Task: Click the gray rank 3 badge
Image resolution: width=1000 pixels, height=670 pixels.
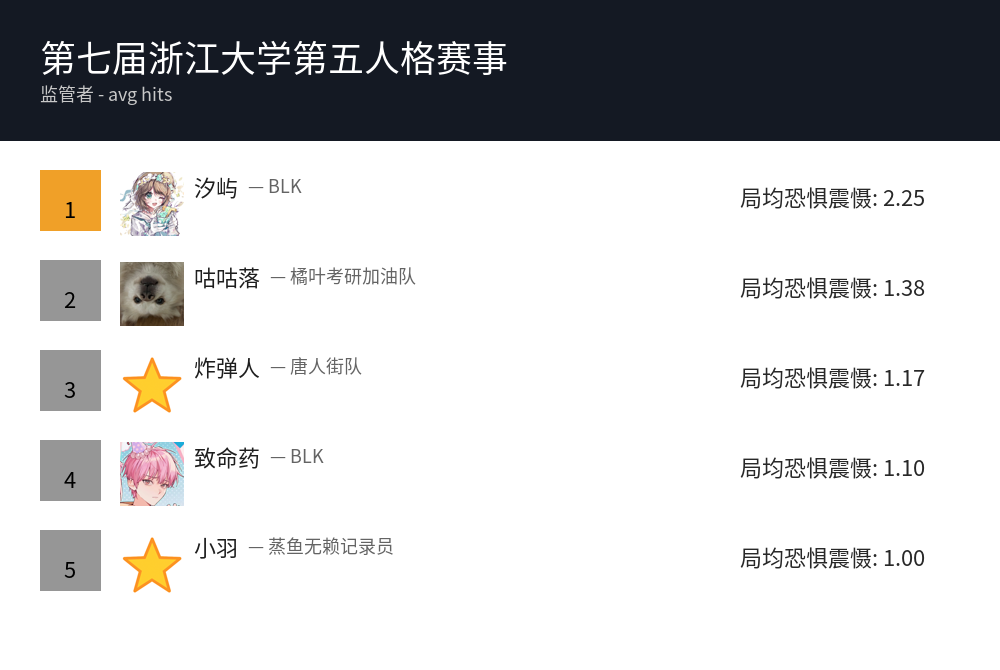Action: click(70, 381)
